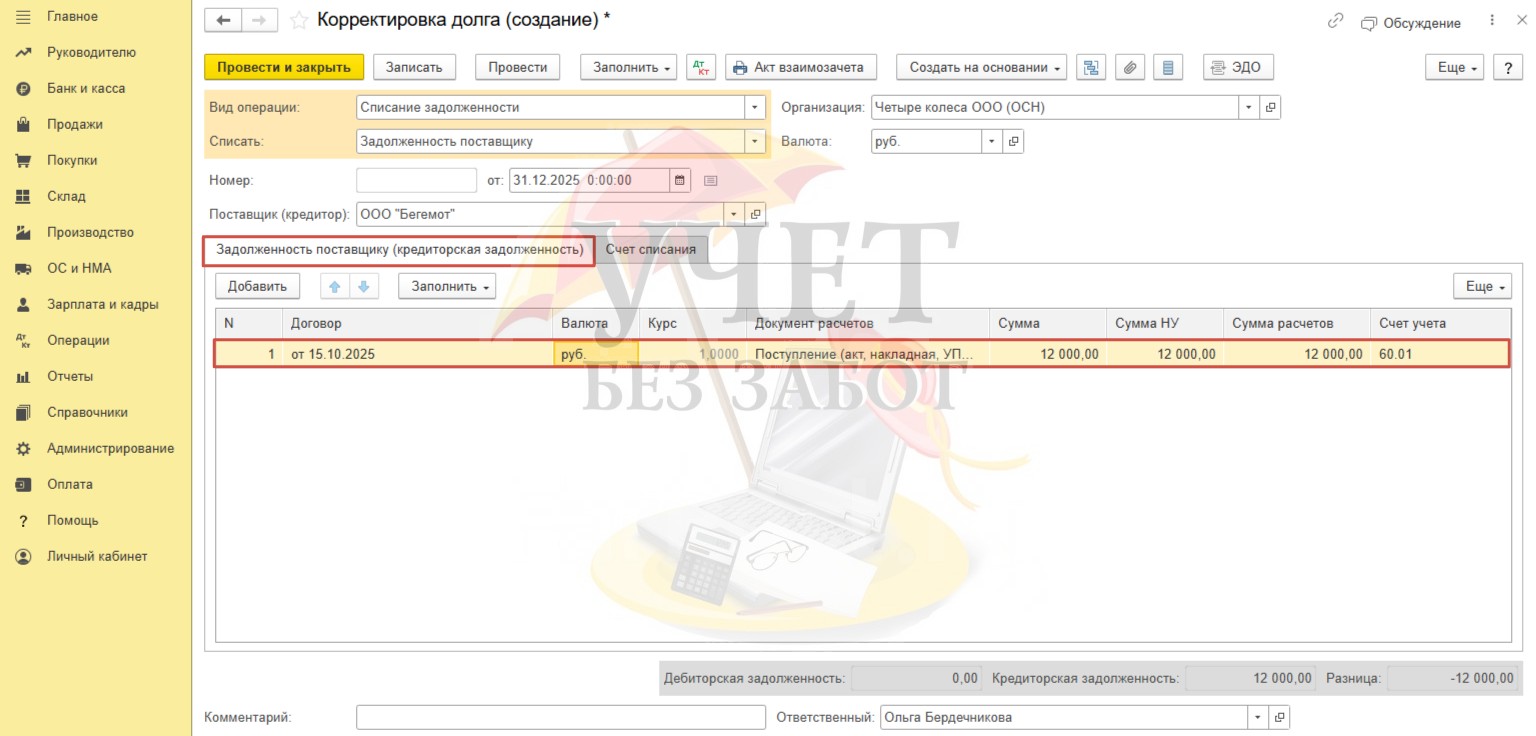The width and height of the screenshot is (1536, 736).
Task: Click the Акт взаимозачета button
Action: (799, 67)
